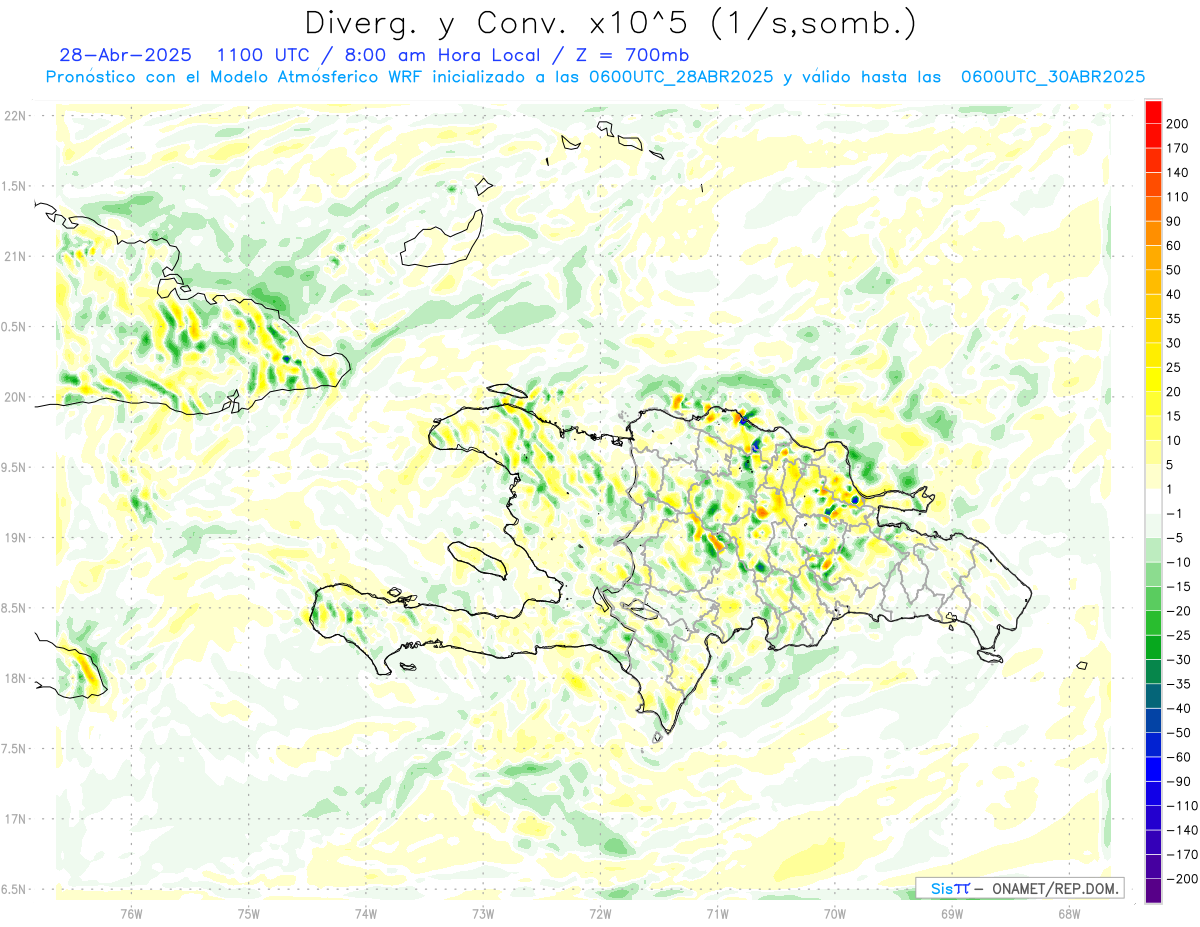Screen dimensions: 1200x927
Task: Click the legend value '35'
Action: [1174, 319]
